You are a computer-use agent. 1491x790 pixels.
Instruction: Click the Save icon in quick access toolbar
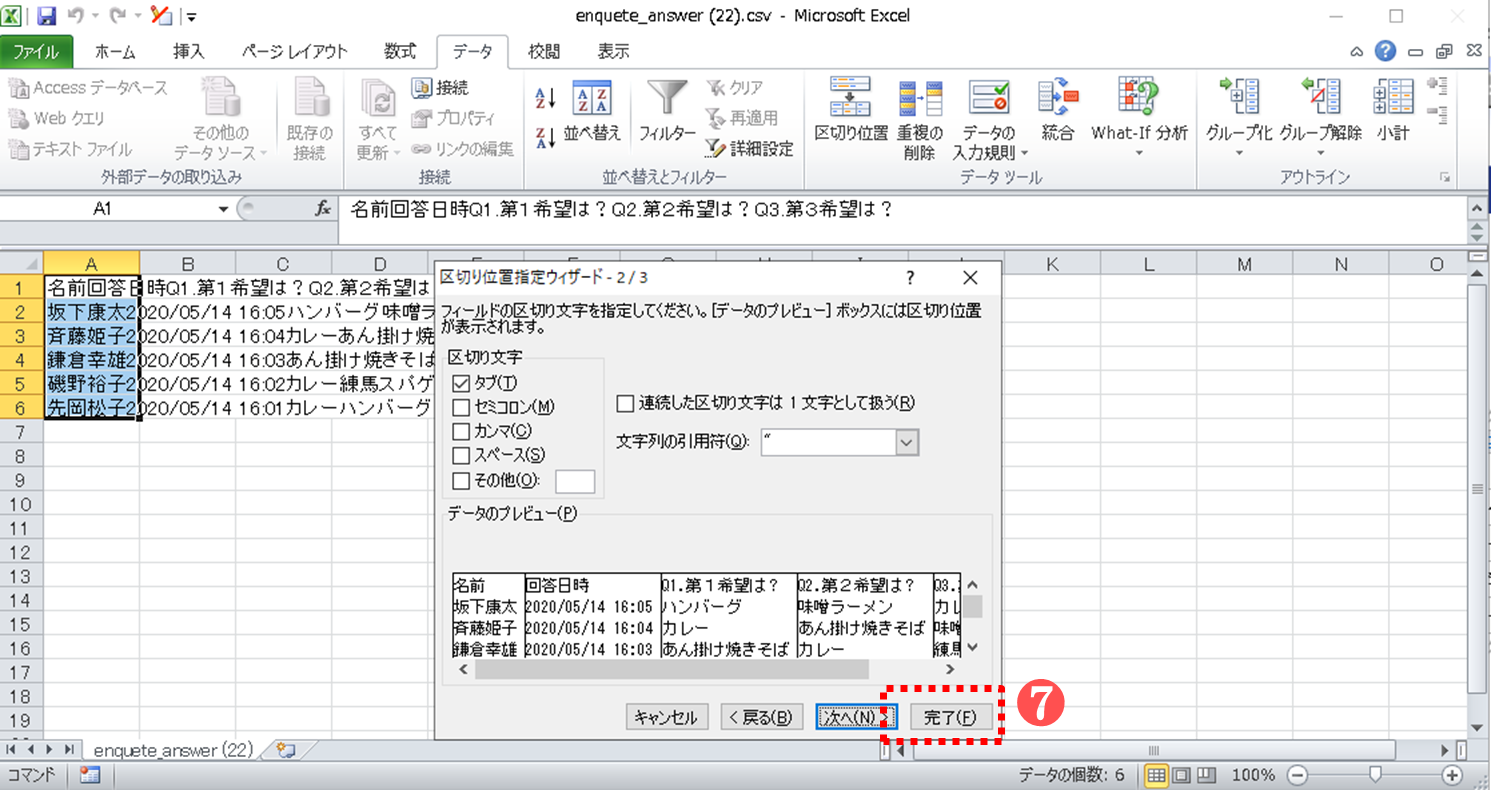point(47,16)
